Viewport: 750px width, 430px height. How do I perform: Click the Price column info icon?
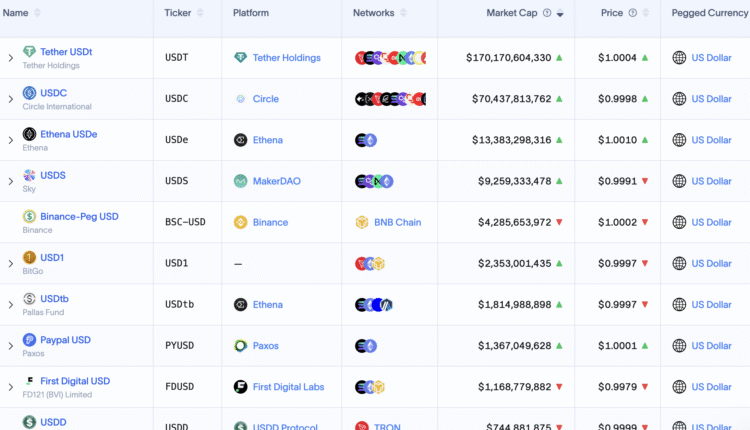(x=633, y=13)
